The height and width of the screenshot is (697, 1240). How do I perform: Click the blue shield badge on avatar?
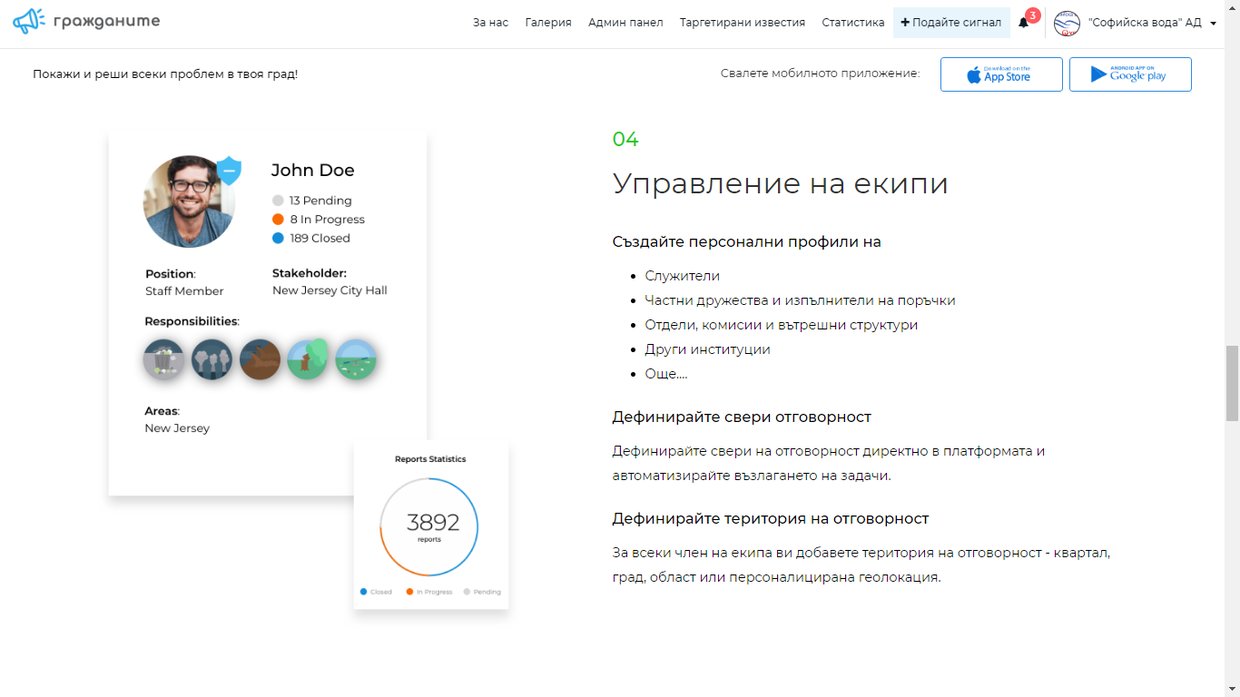point(229,171)
